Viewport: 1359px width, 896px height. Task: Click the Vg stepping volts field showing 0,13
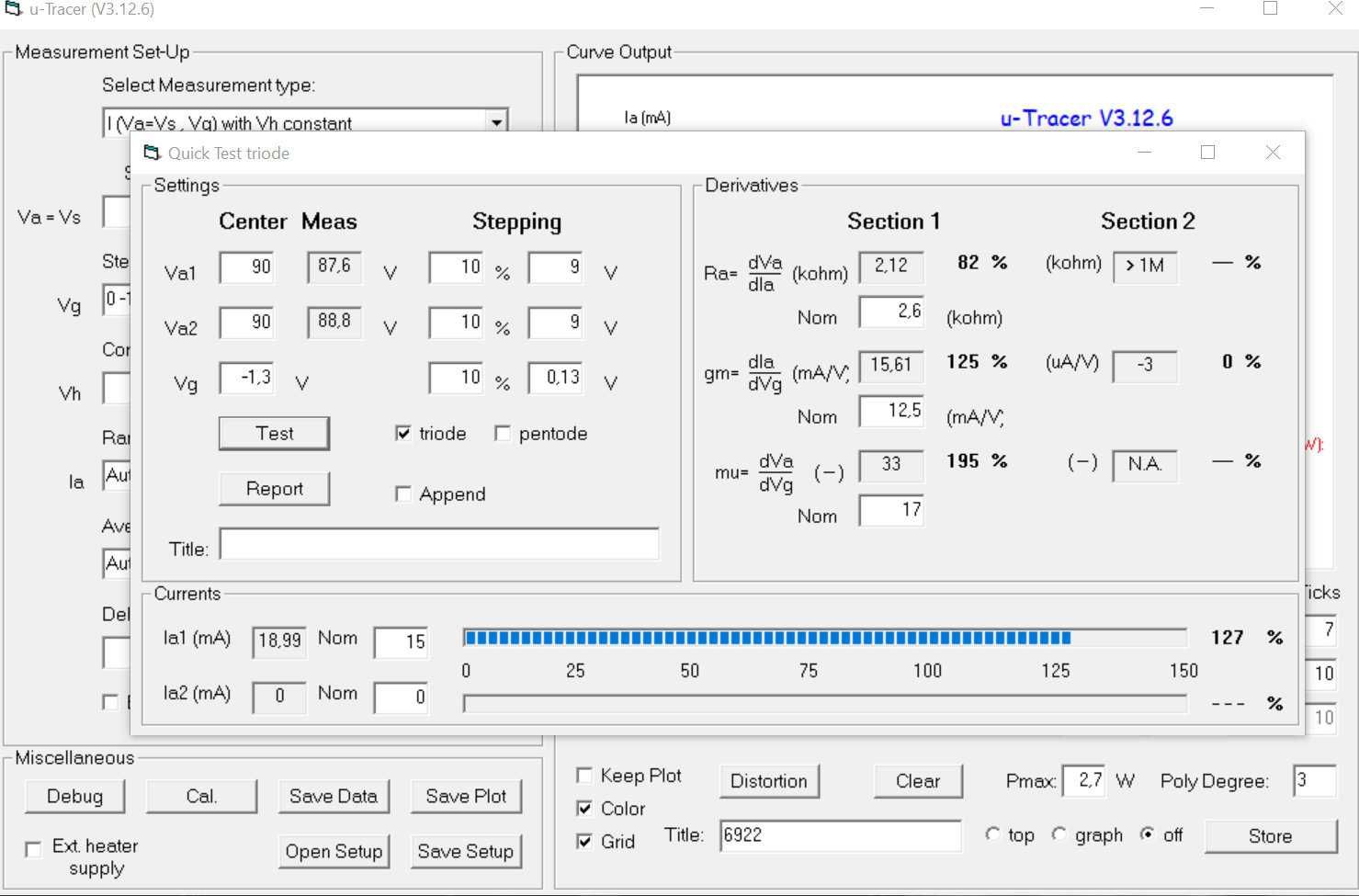pyautogui.click(x=555, y=378)
